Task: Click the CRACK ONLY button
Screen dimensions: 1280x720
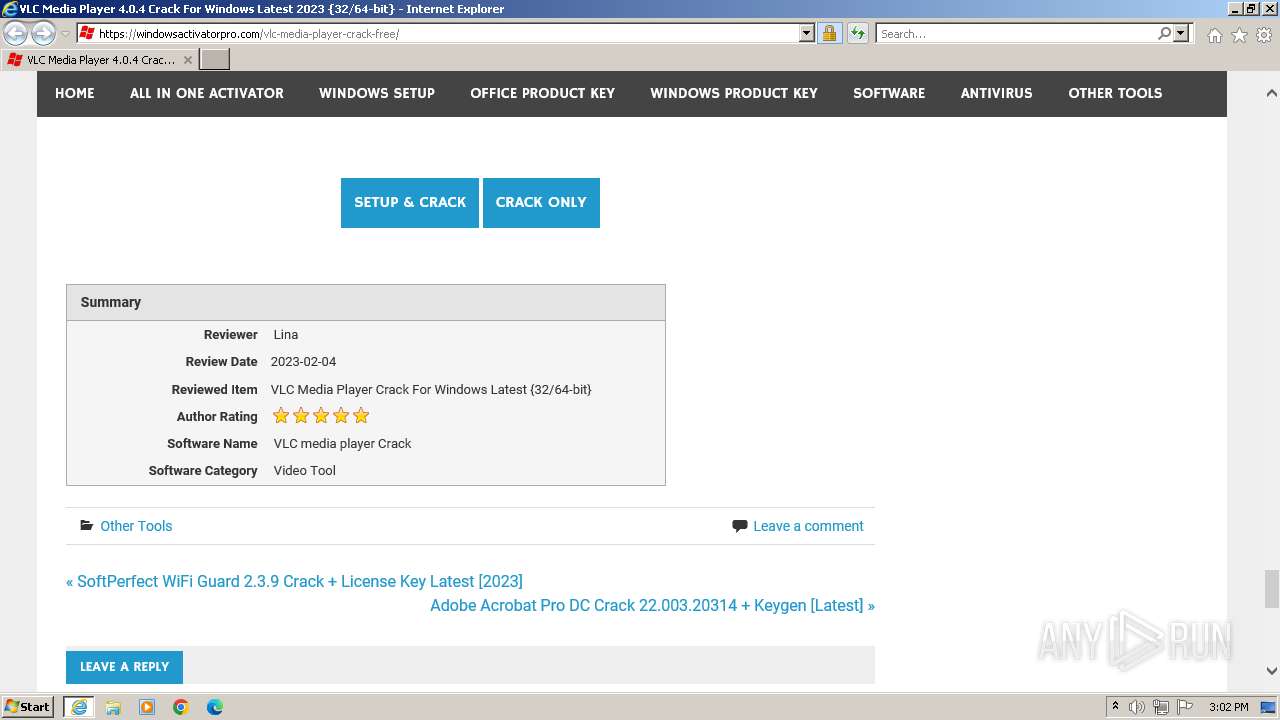Action: click(x=541, y=203)
